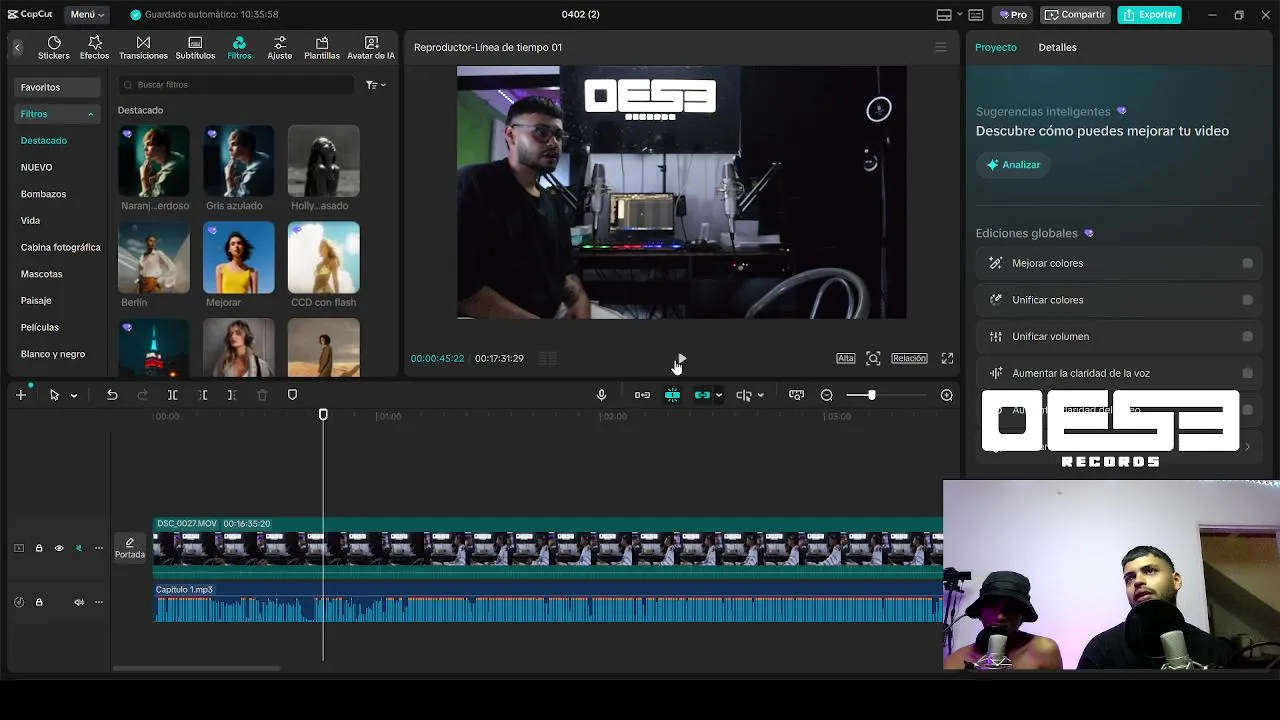Open the Avatar de IA panel
The image size is (1280, 720).
click(371, 48)
